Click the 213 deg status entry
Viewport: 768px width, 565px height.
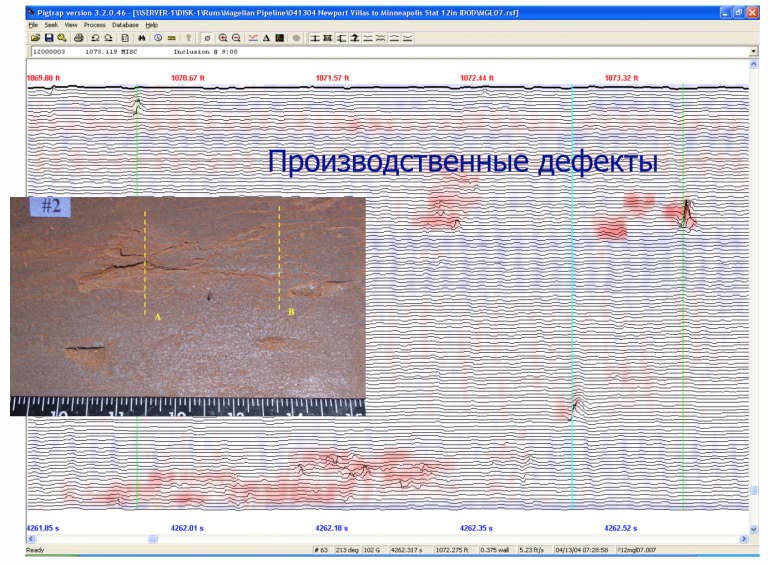tap(347, 550)
